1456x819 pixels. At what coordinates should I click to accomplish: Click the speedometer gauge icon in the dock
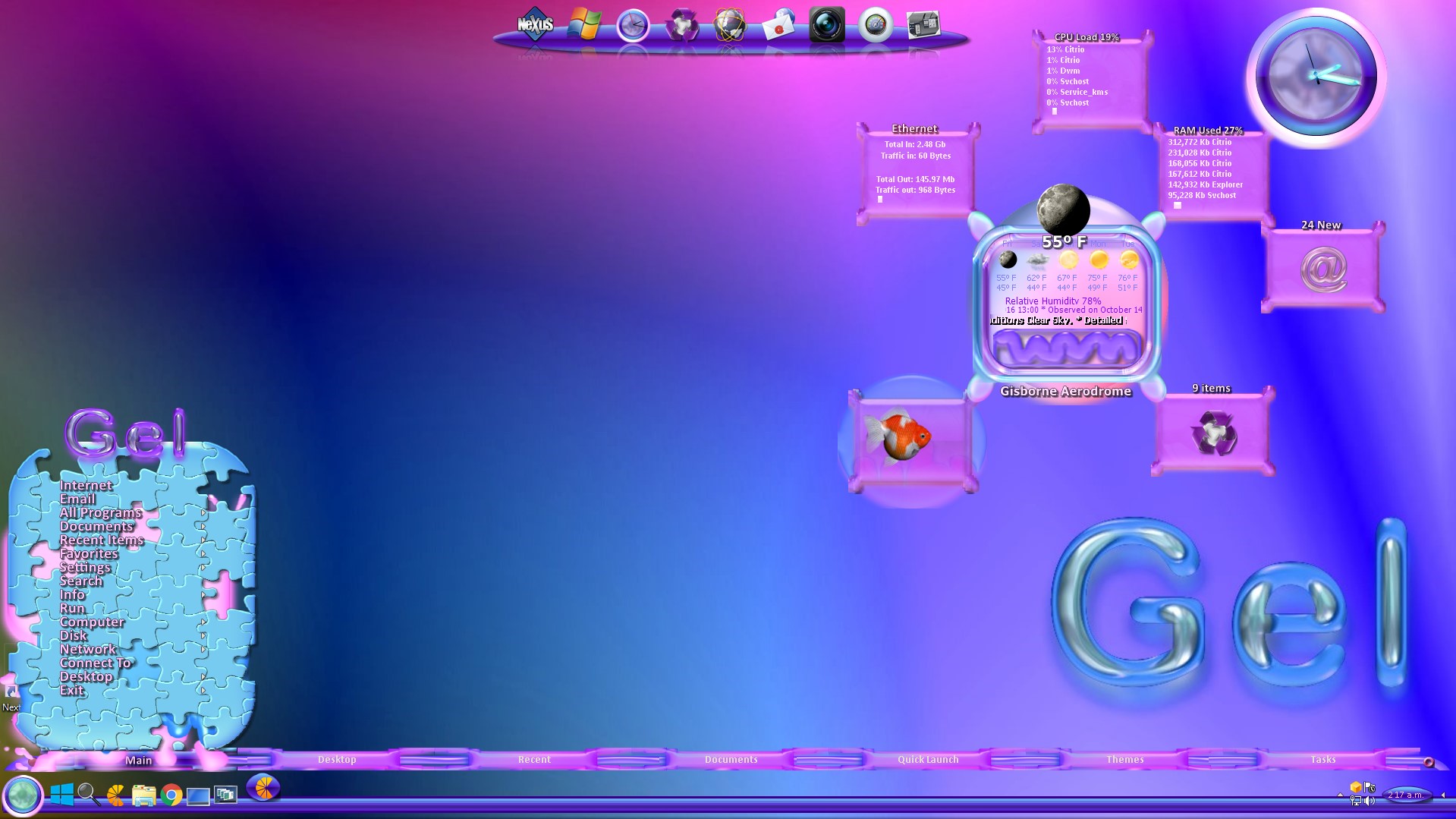point(875,25)
